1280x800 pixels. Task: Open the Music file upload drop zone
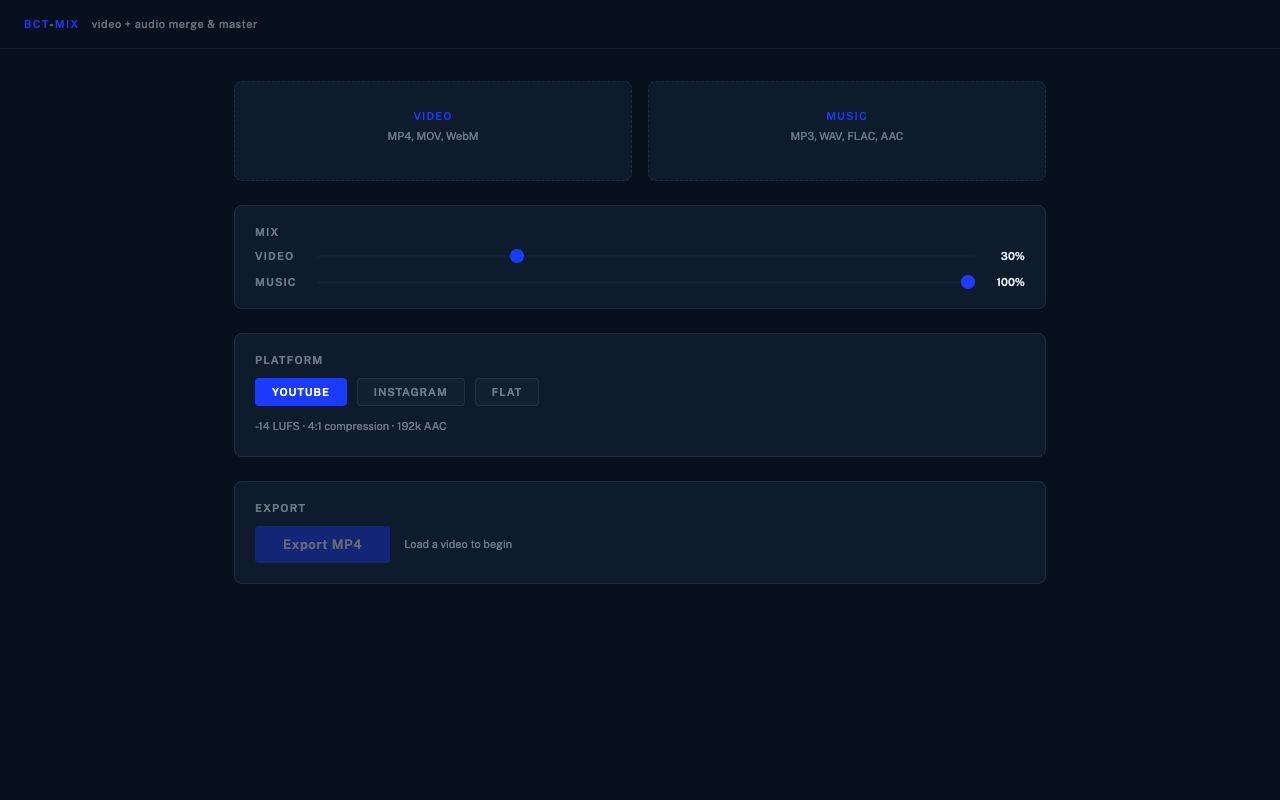tap(846, 131)
